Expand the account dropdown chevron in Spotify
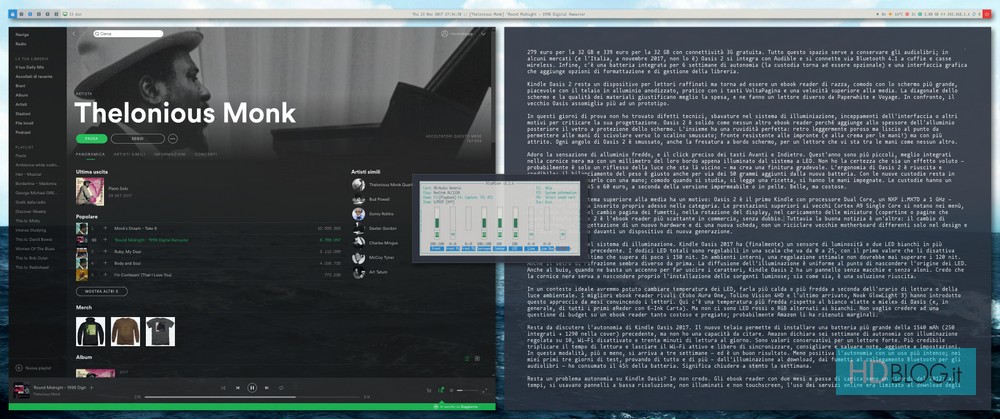 pyautogui.click(x=483, y=33)
